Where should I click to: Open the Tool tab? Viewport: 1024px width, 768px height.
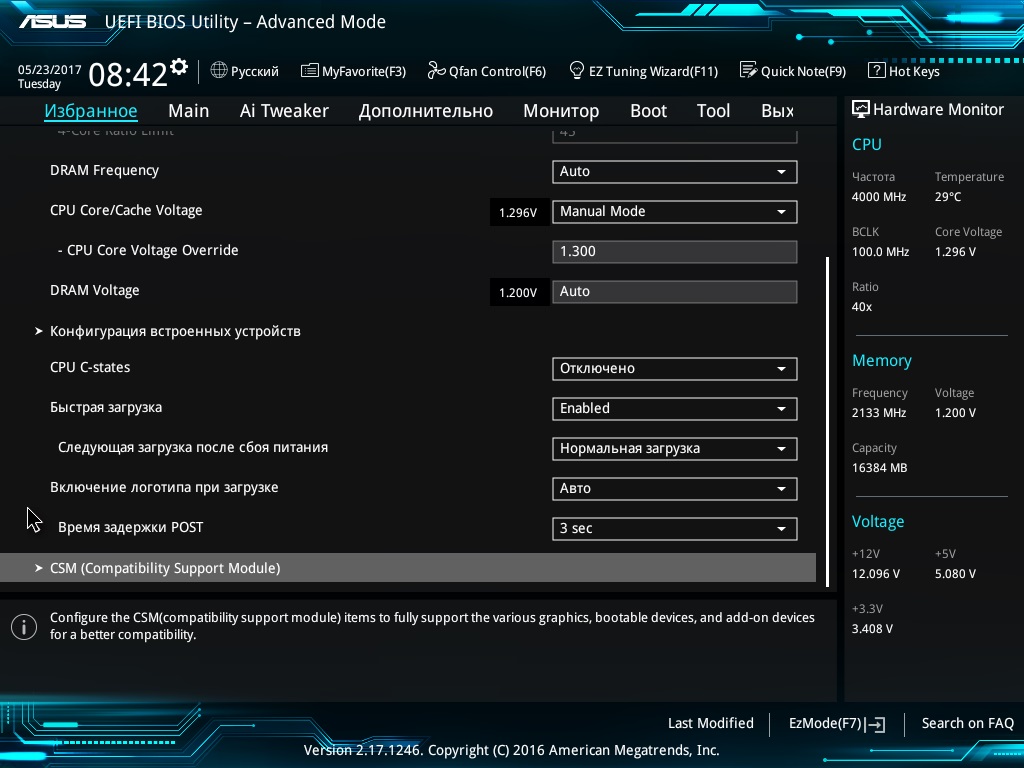(713, 111)
